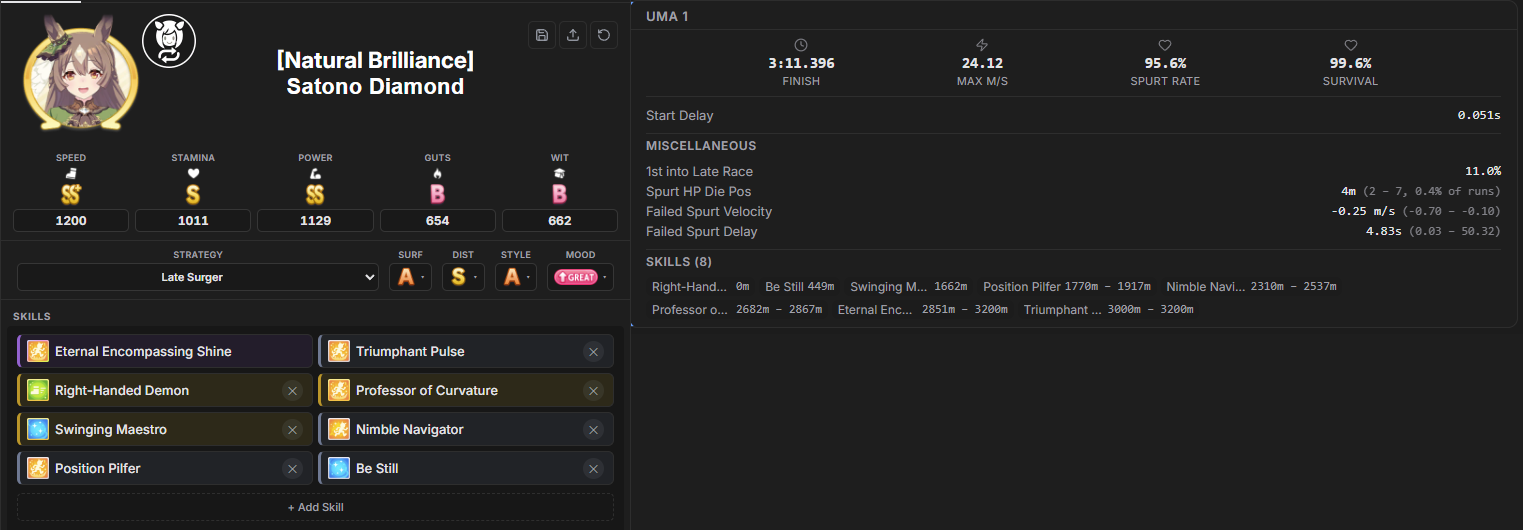This screenshot has width=1523, height=530.
Task: Click the clock icon above finish time
Action: [x=801, y=45]
